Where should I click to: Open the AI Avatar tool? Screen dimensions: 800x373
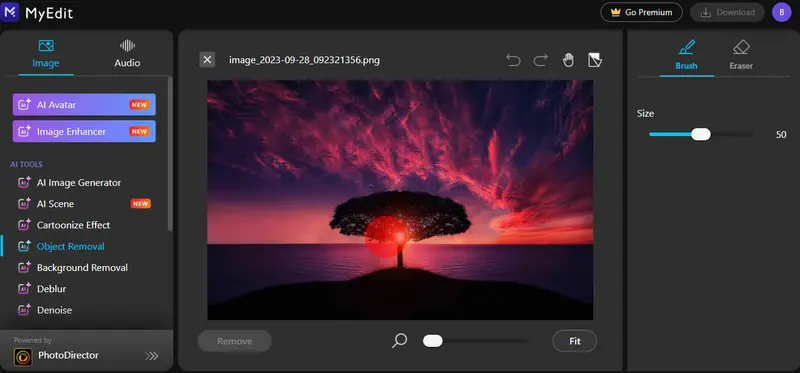84,105
